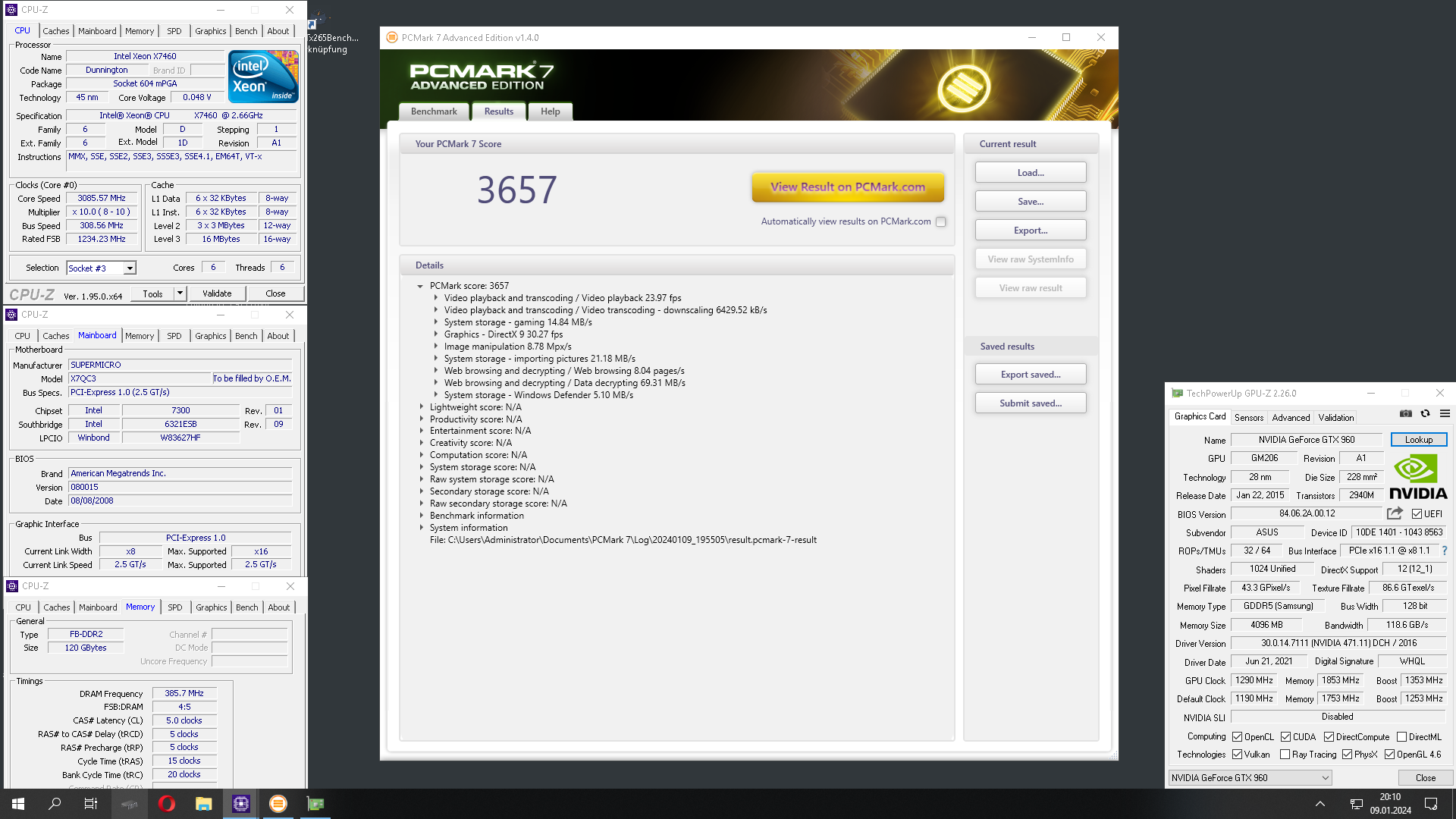Open the Advanced tab in GPU-Z

(1291, 418)
